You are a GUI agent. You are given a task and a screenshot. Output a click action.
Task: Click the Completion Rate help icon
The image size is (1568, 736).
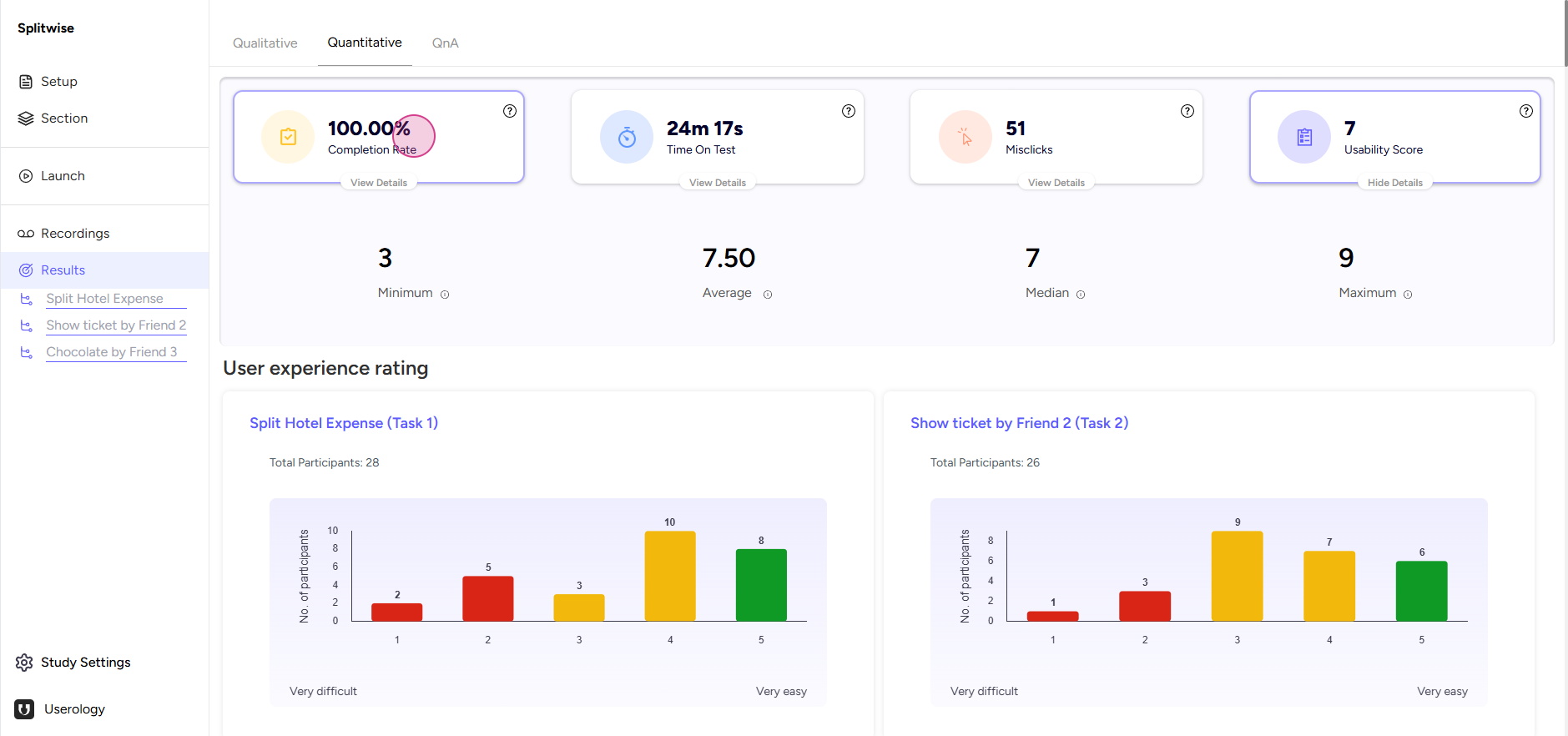[510, 111]
